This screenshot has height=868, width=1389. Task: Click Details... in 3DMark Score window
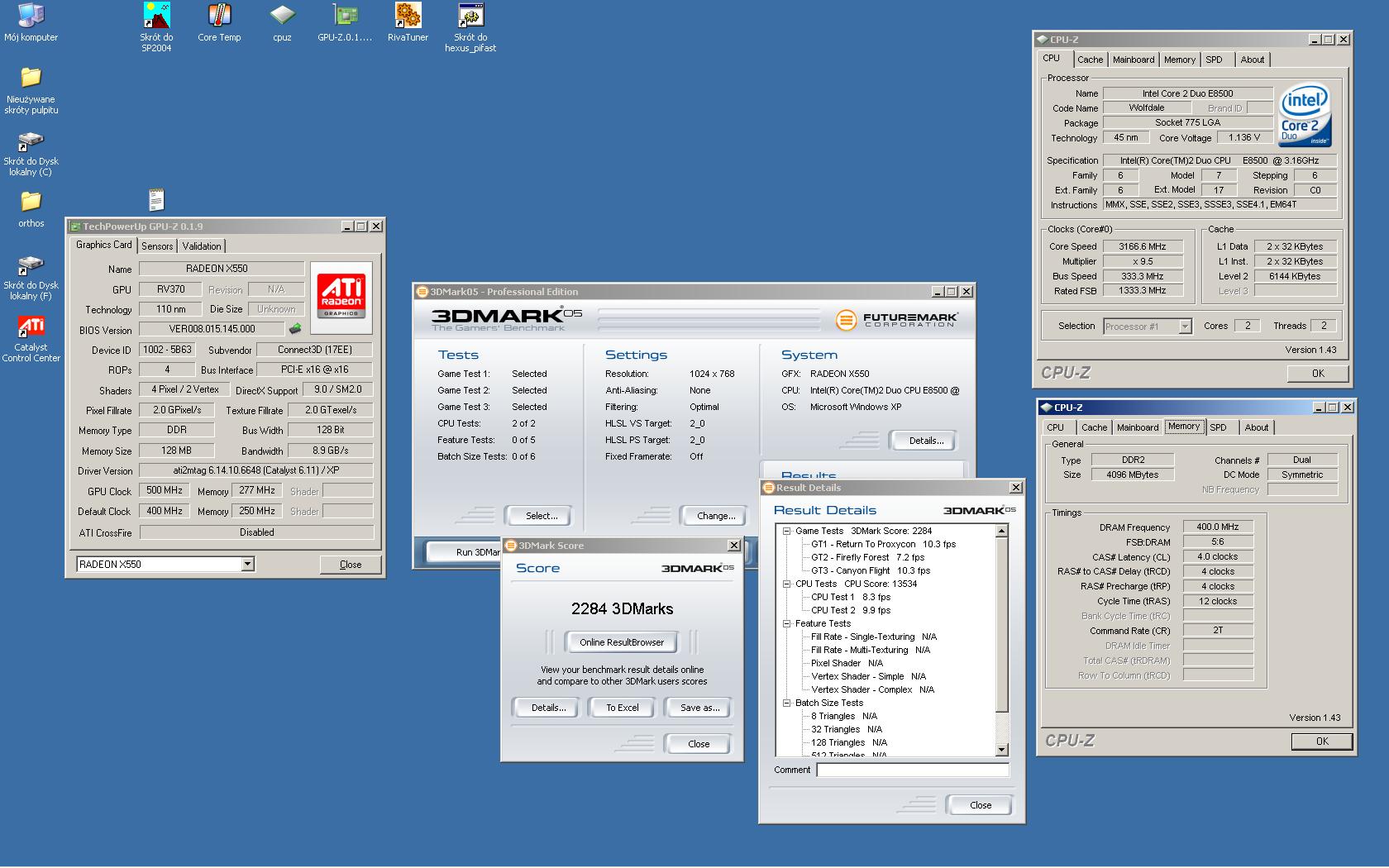pos(548,708)
